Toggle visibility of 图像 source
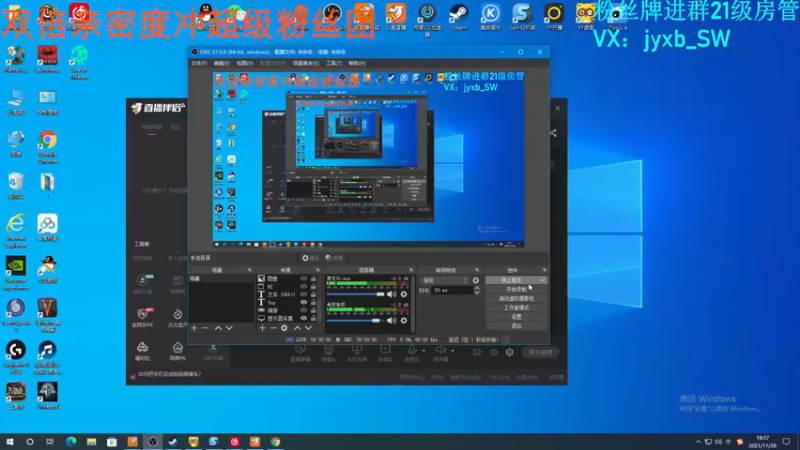This screenshot has width=800, height=450. 304,279
